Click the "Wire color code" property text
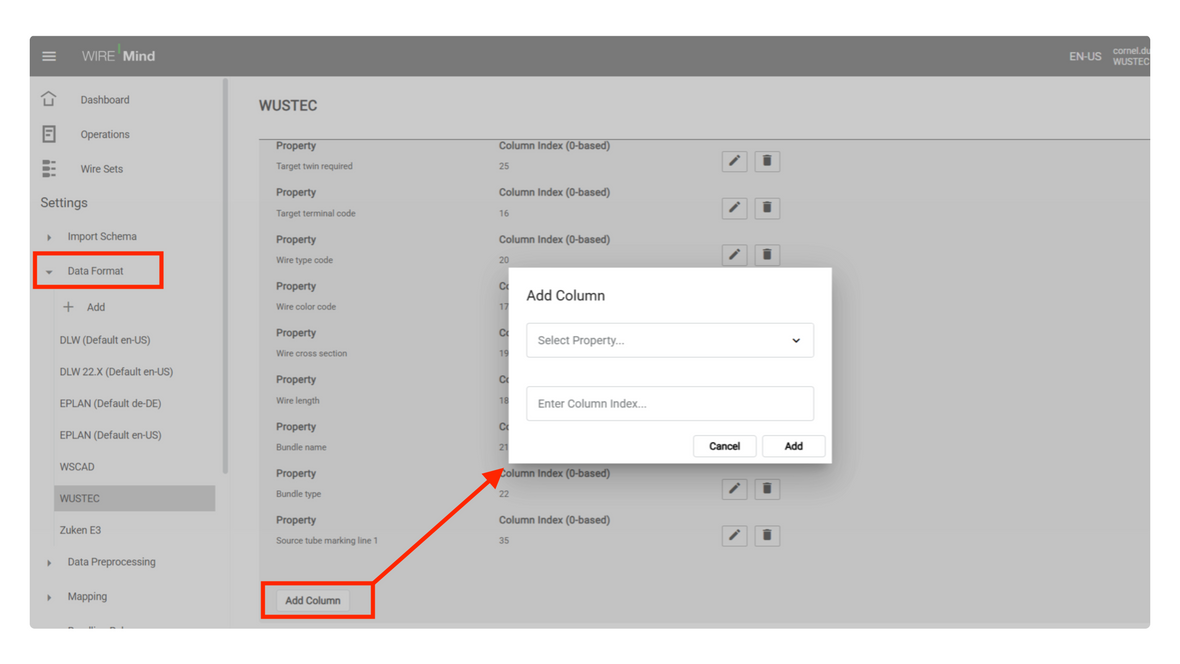The height and width of the screenshot is (664, 1180). [306, 306]
